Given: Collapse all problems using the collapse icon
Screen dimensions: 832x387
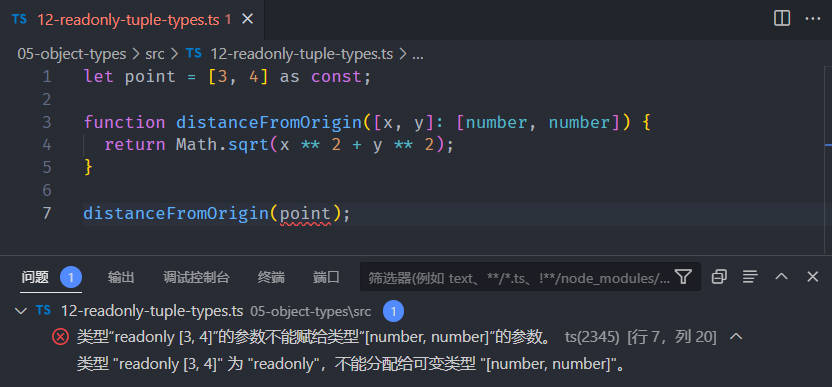Looking at the screenshot, I should 719,277.
